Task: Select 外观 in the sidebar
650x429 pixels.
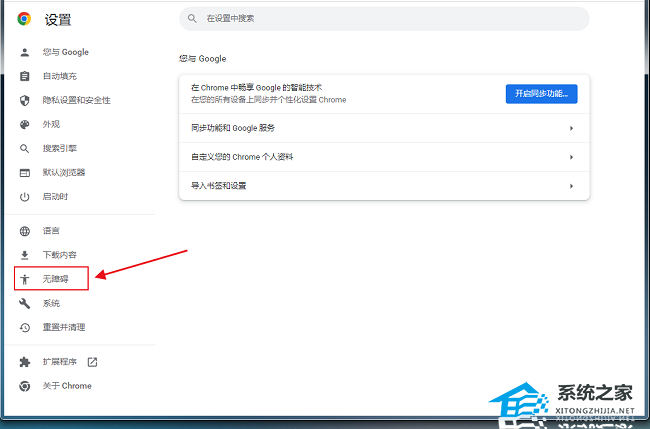Action: coord(51,124)
